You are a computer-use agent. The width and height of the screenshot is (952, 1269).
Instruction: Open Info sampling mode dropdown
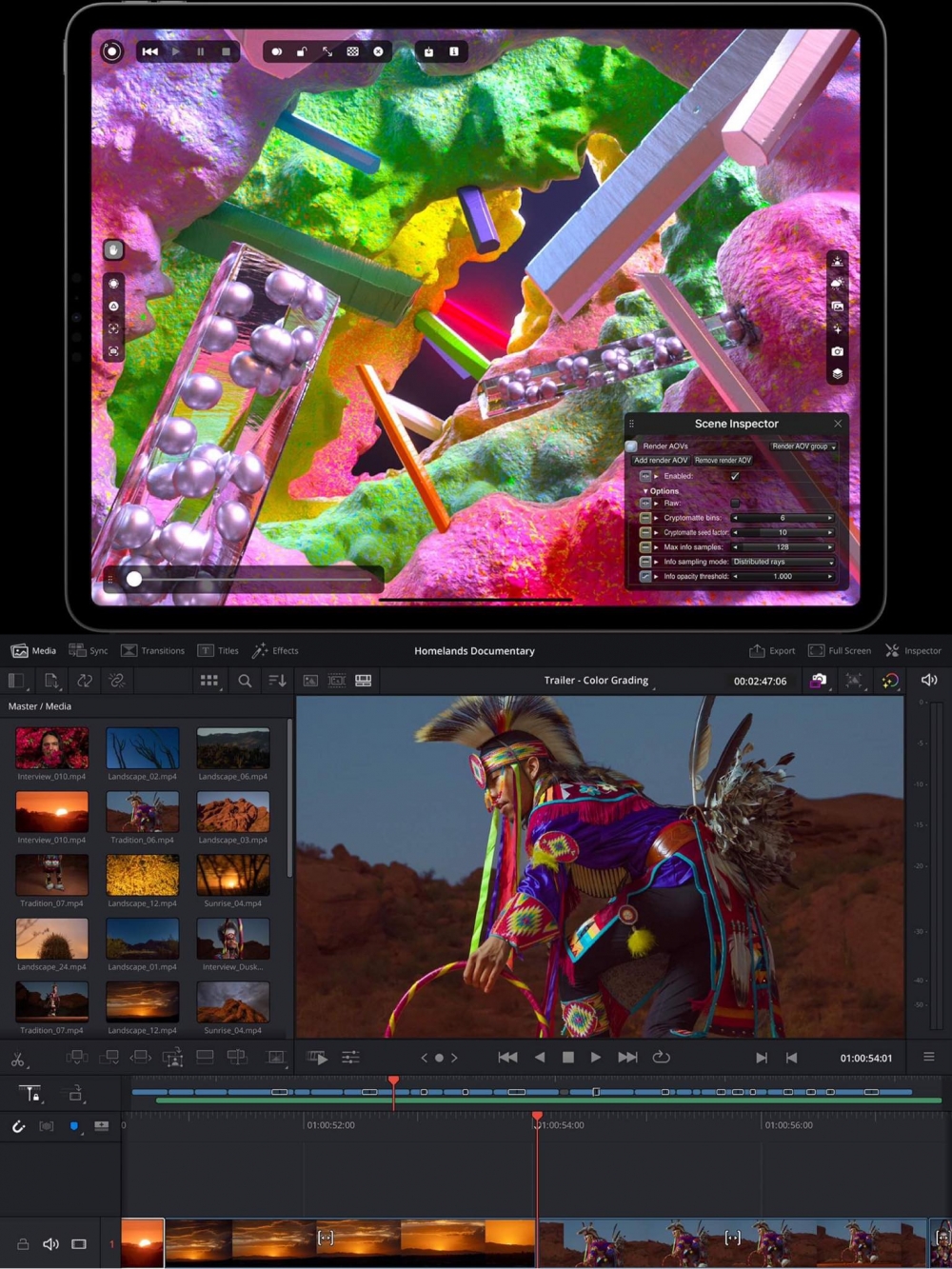(783, 562)
